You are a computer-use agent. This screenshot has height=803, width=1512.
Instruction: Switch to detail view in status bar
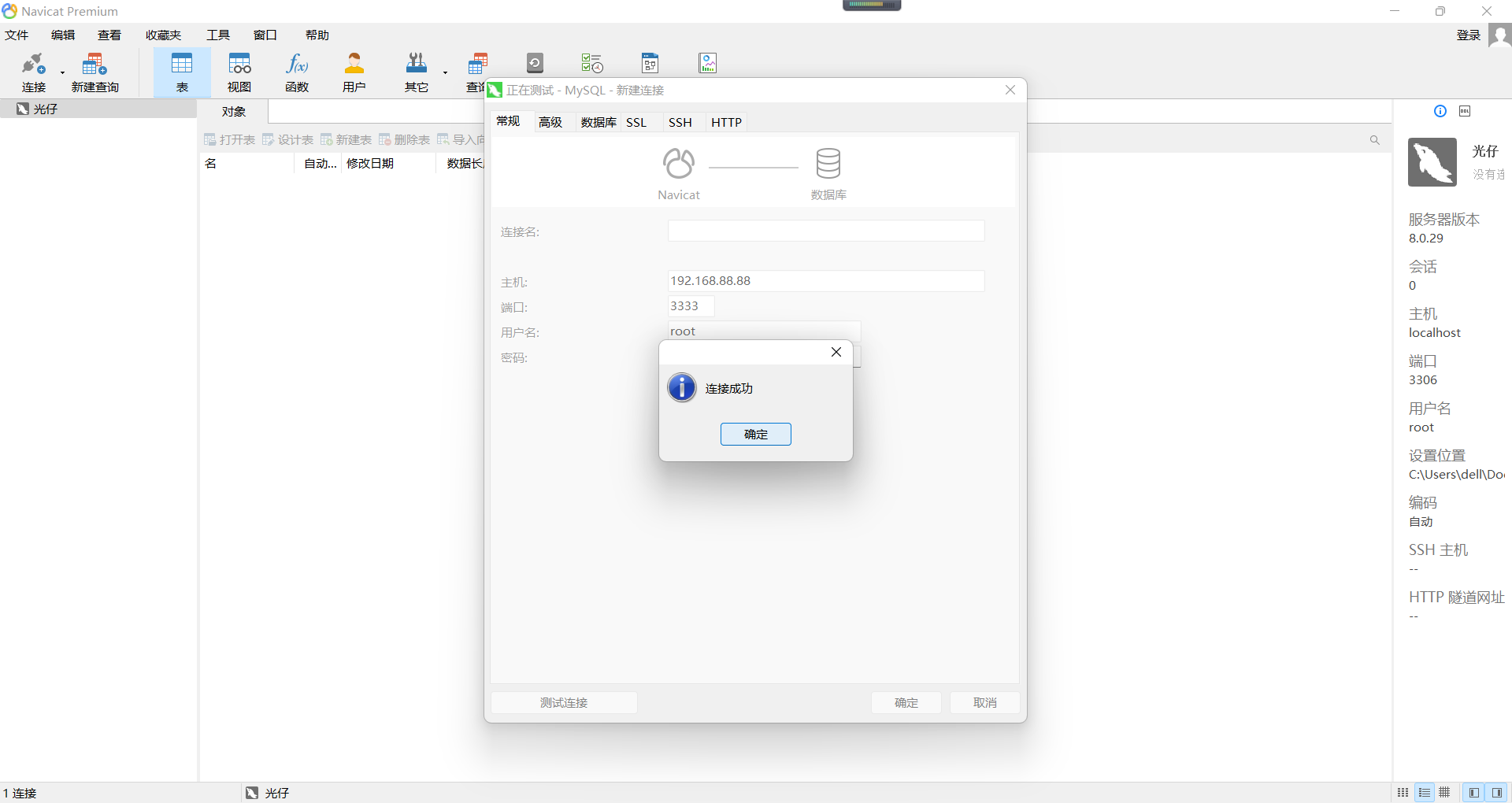[x=1444, y=793]
